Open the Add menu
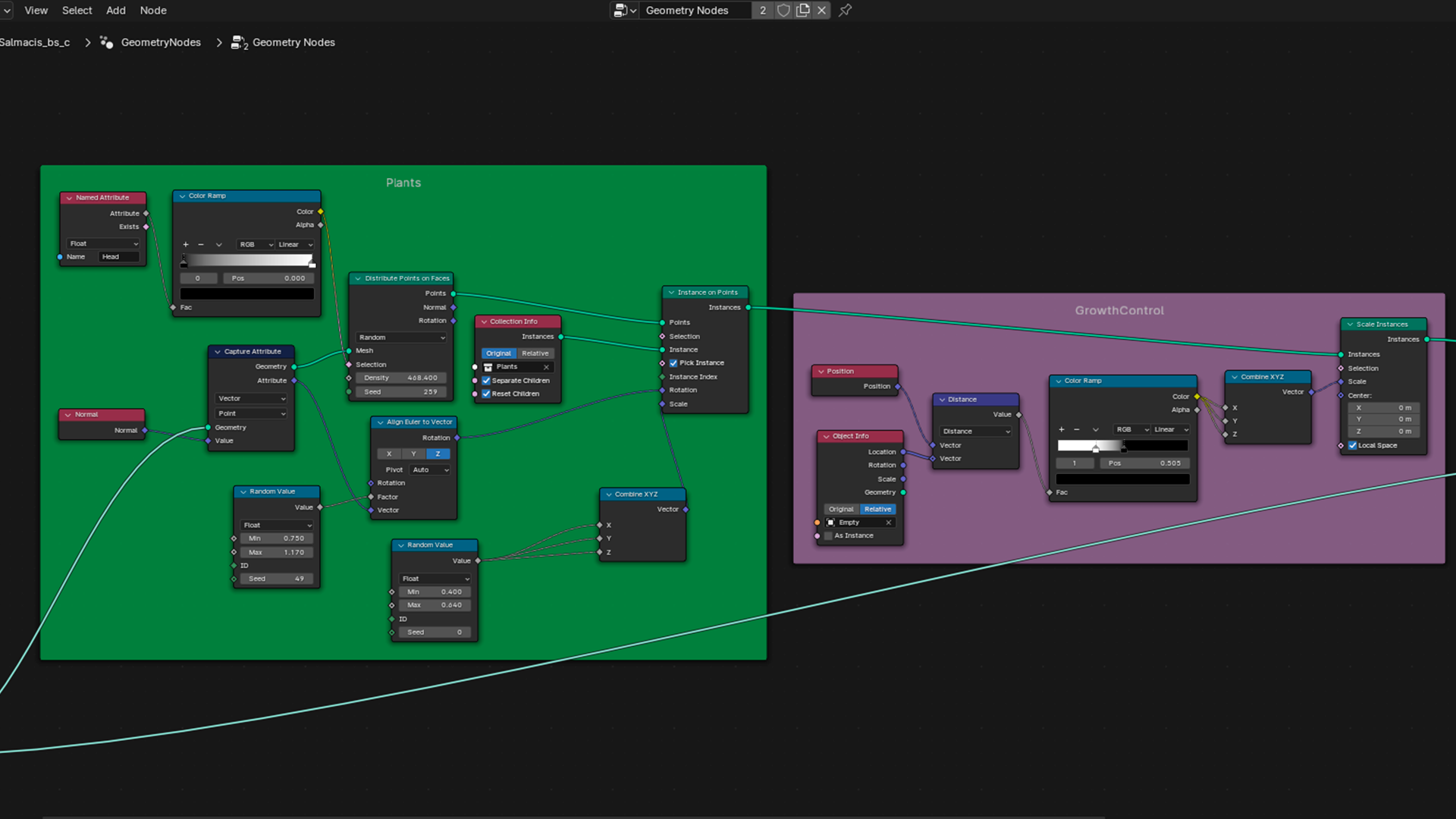Screen dimensions: 1456x819 [x=115, y=11]
